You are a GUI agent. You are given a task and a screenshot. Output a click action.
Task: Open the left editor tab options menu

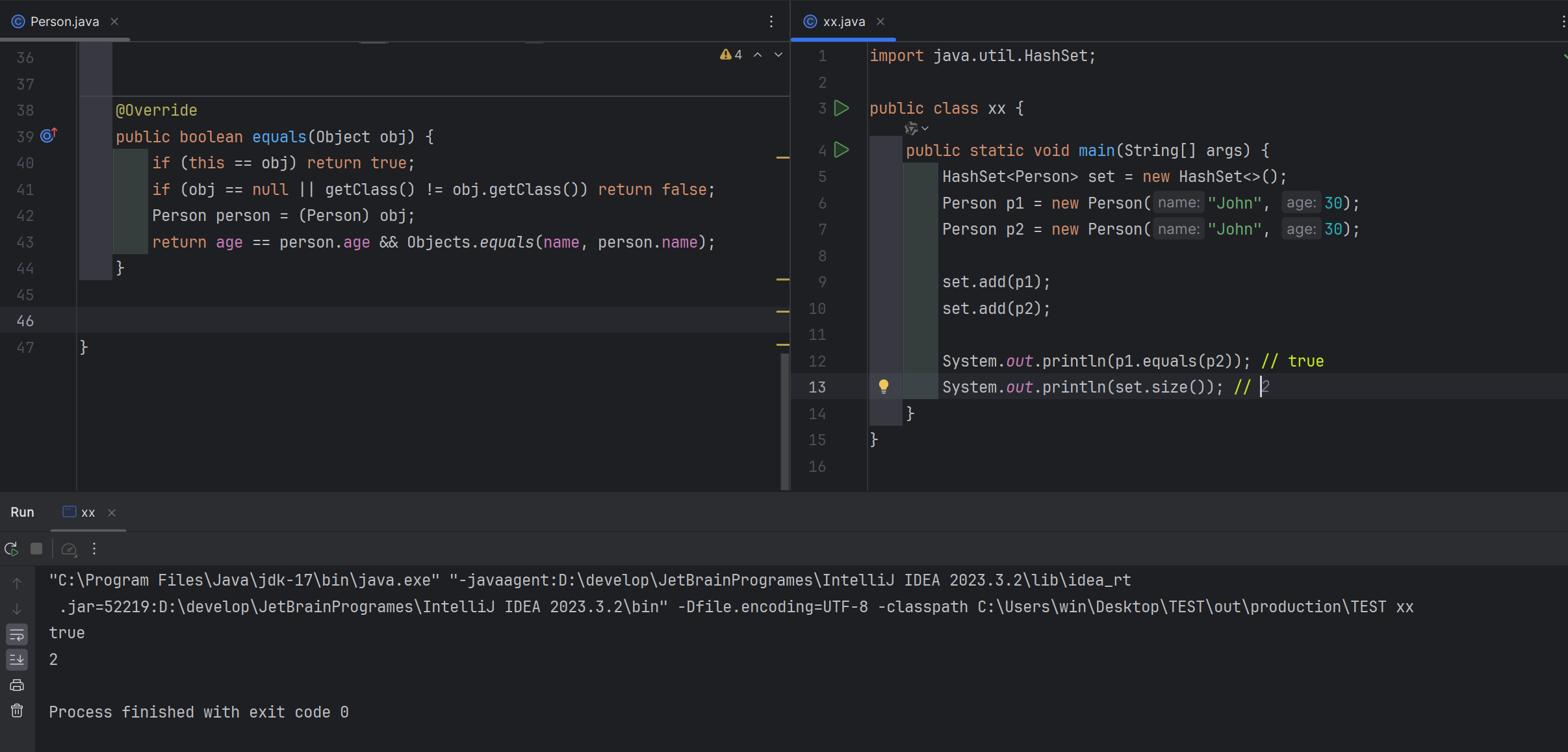pyautogui.click(x=771, y=21)
